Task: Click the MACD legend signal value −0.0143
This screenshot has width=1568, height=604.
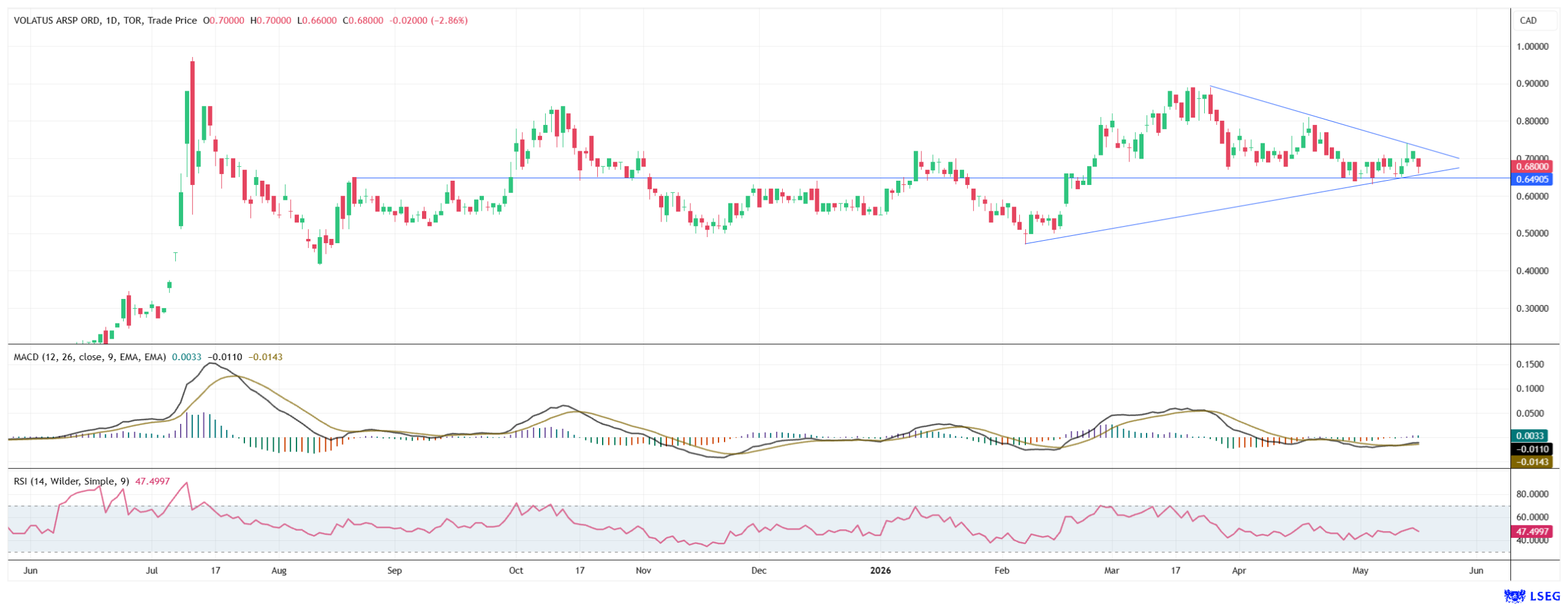Action: tap(265, 357)
